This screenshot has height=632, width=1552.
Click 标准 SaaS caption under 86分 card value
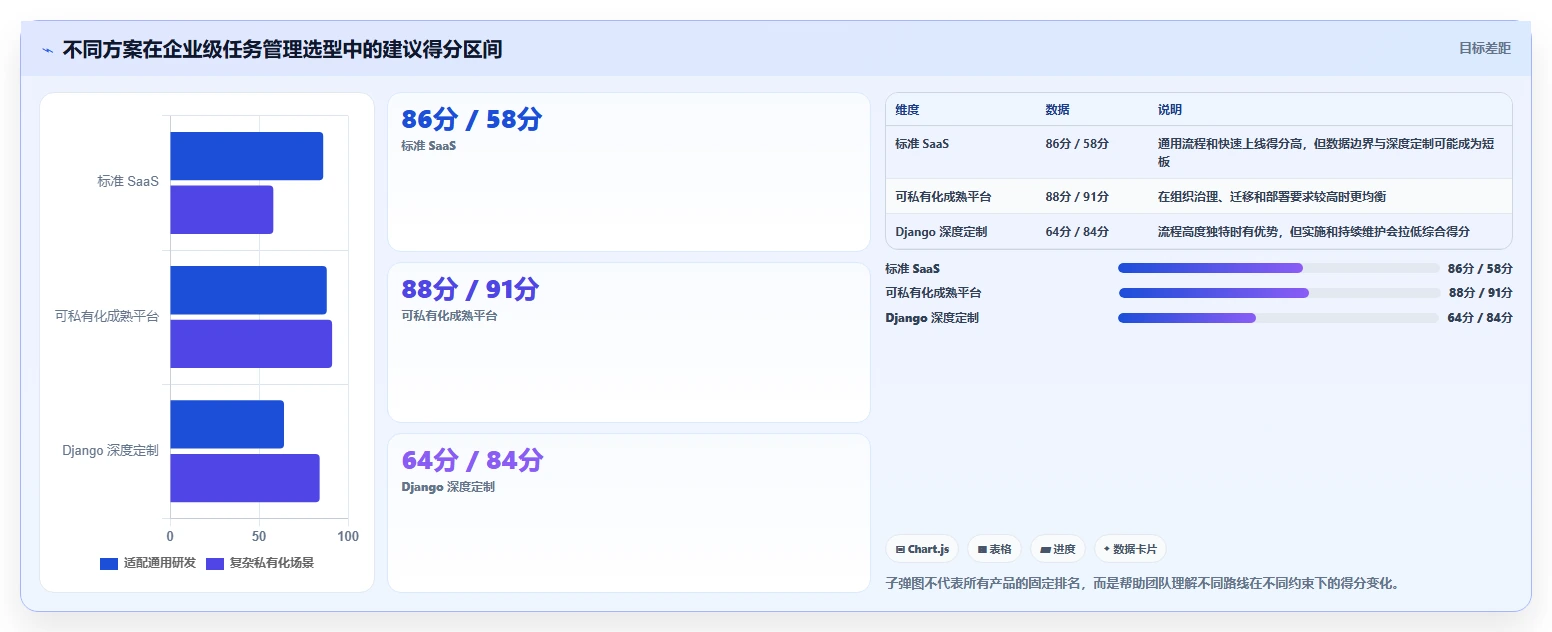(428, 146)
